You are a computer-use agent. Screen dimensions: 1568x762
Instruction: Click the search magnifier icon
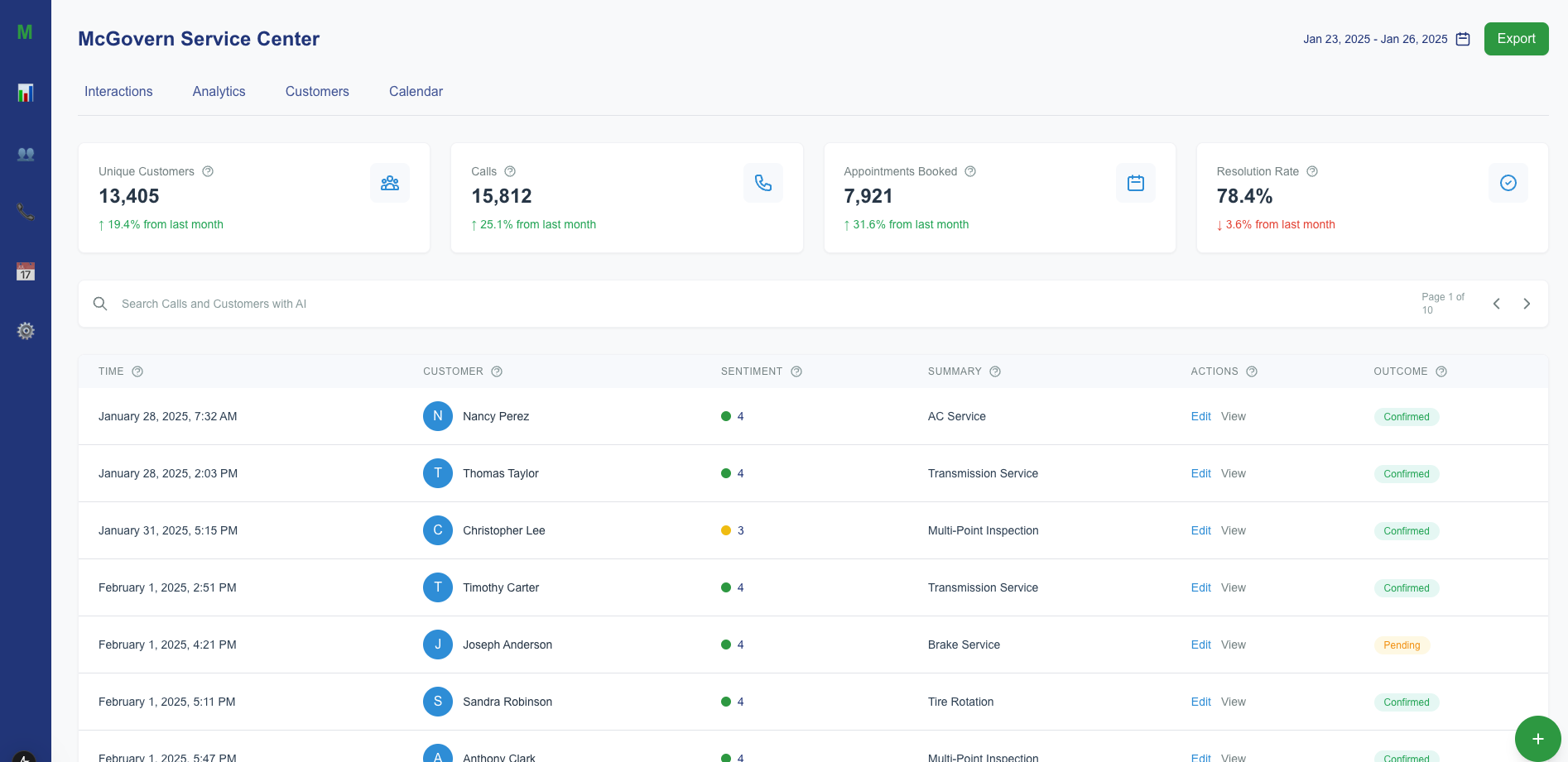100,304
